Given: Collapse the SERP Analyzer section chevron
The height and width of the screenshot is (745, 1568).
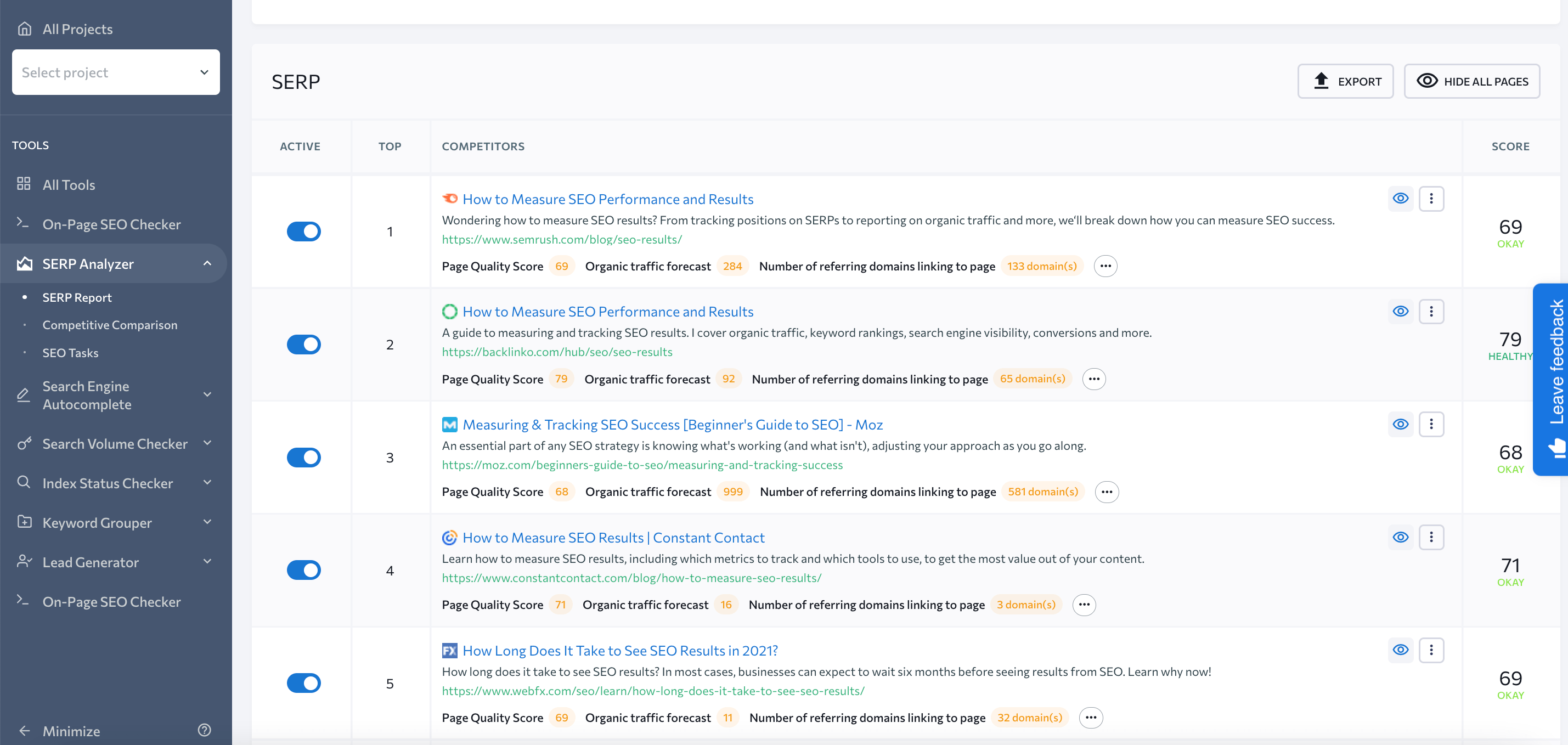Looking at the screenshot, I should (207, 263).
